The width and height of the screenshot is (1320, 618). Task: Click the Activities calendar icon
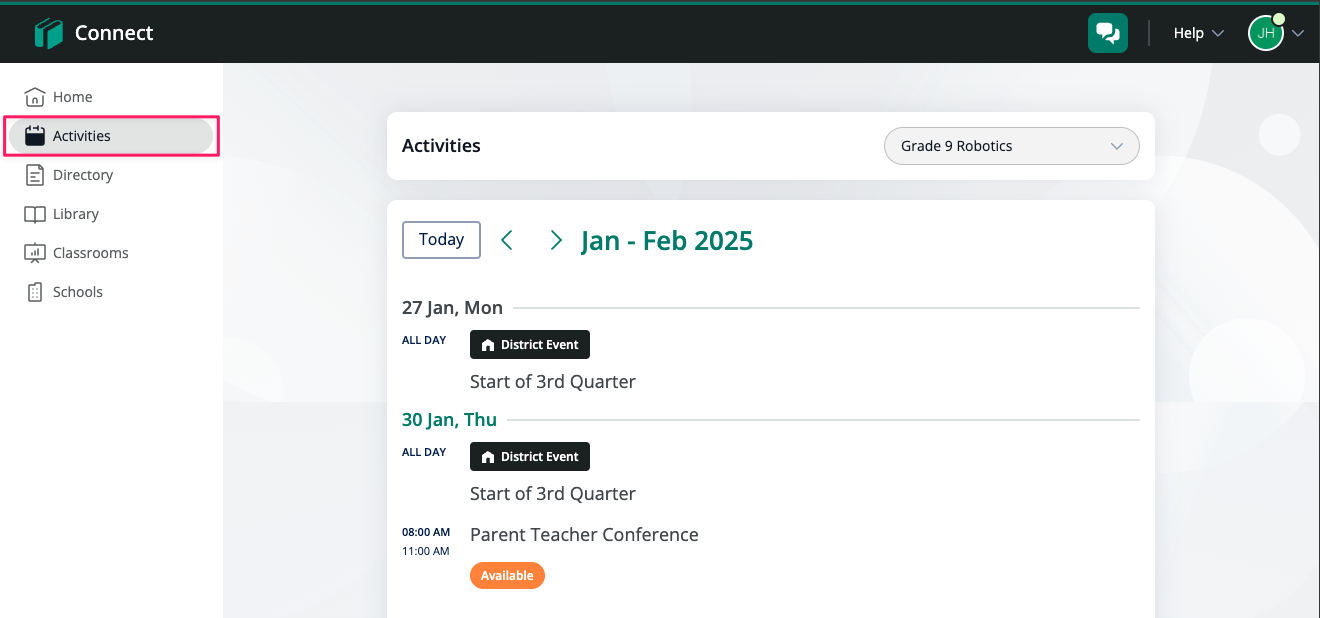[35, 136]
